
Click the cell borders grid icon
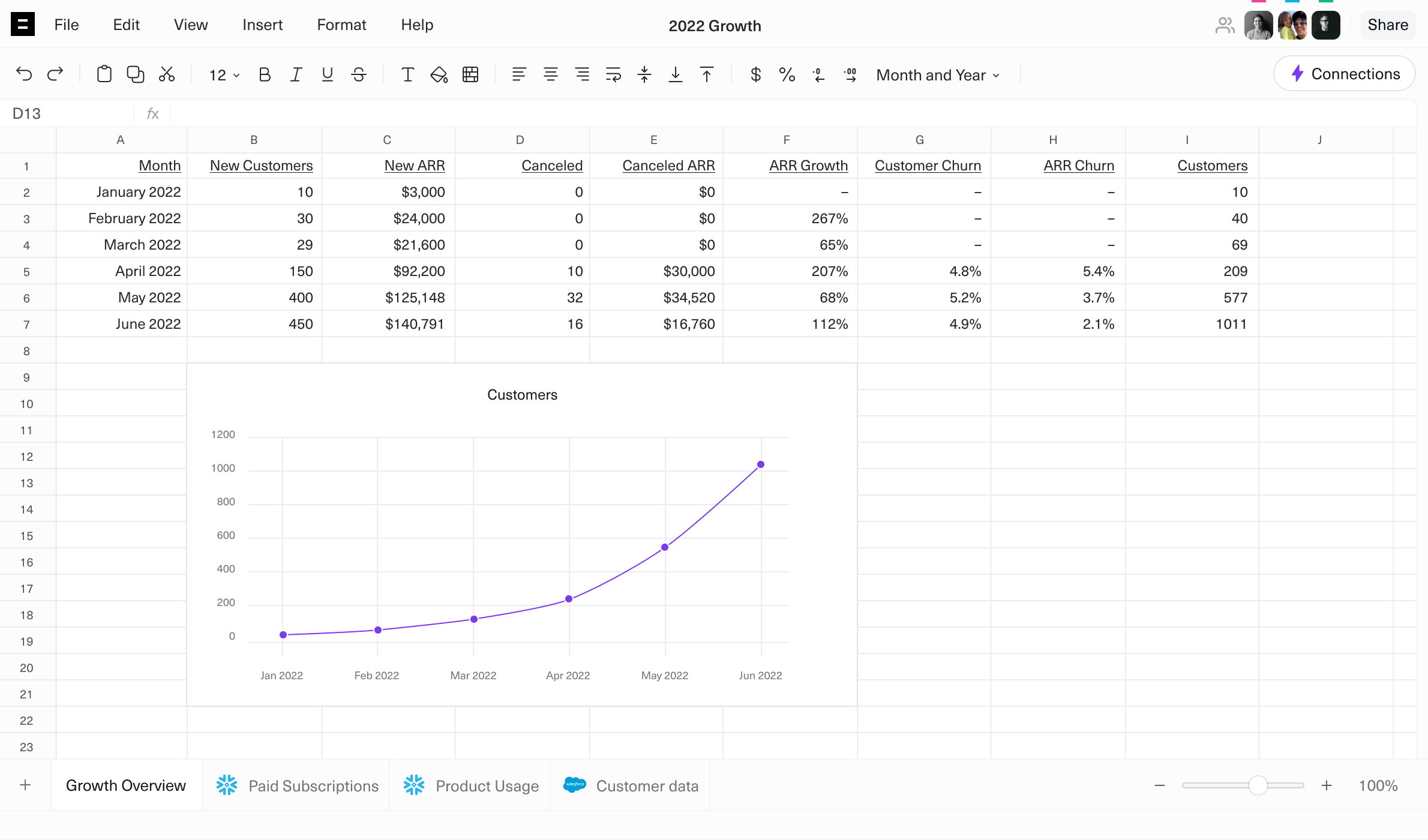470,74
